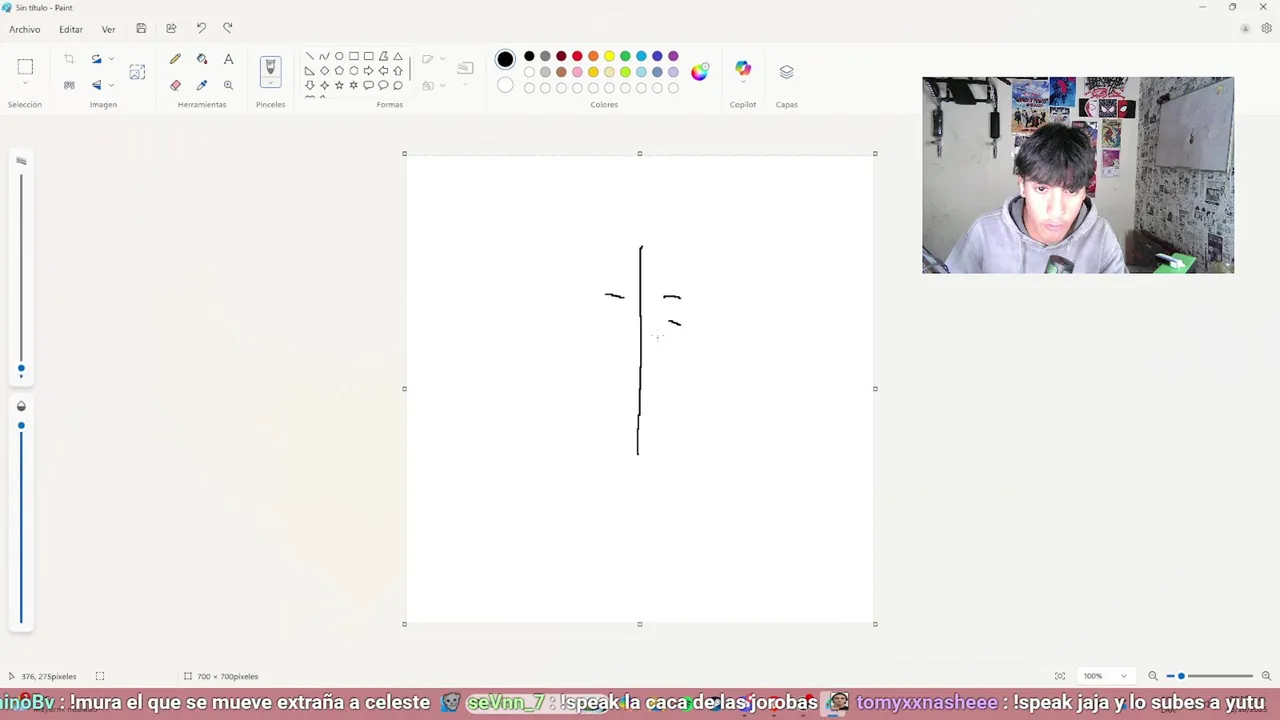Choose the Crop tool
The image size is (1280, 720).
[69, 59]
